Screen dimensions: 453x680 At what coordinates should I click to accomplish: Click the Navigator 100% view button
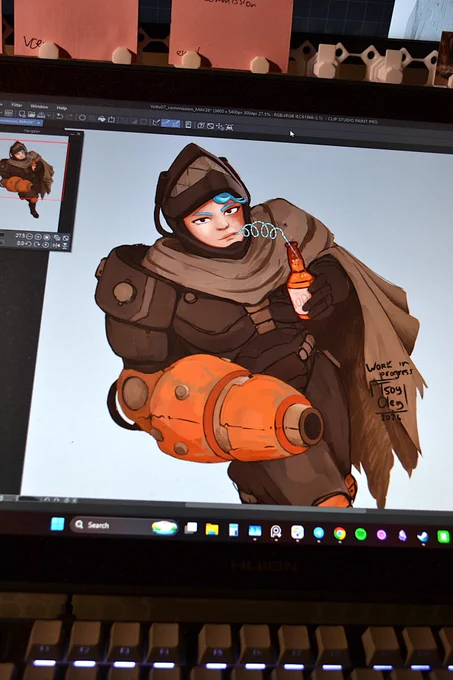tap(47, 237)
